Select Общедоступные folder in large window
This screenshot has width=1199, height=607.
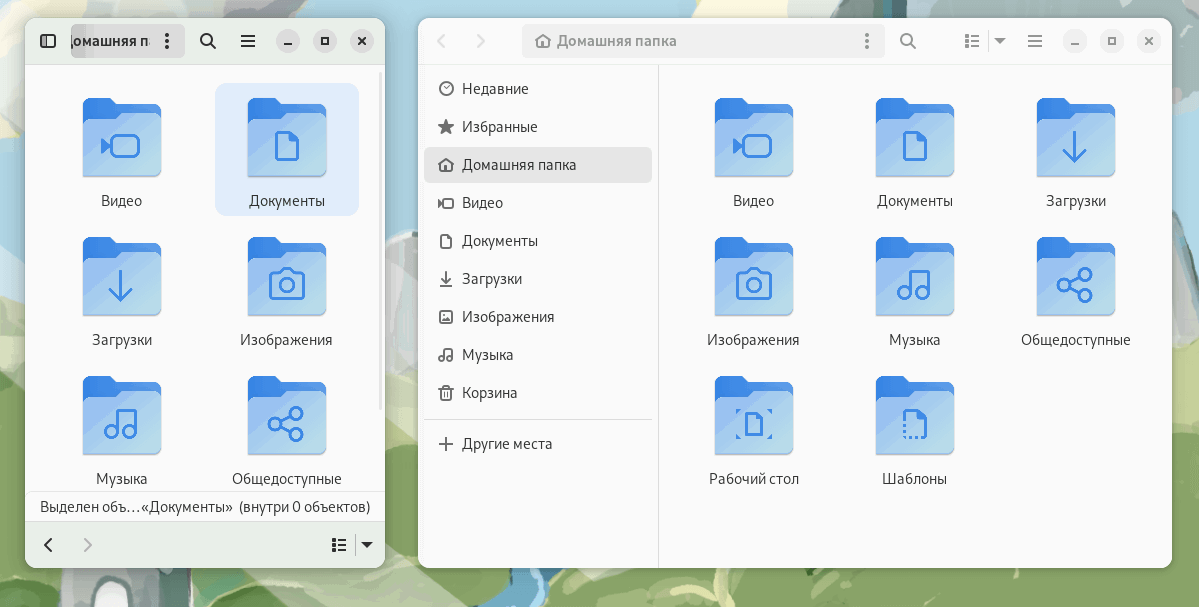[1075, 291]
